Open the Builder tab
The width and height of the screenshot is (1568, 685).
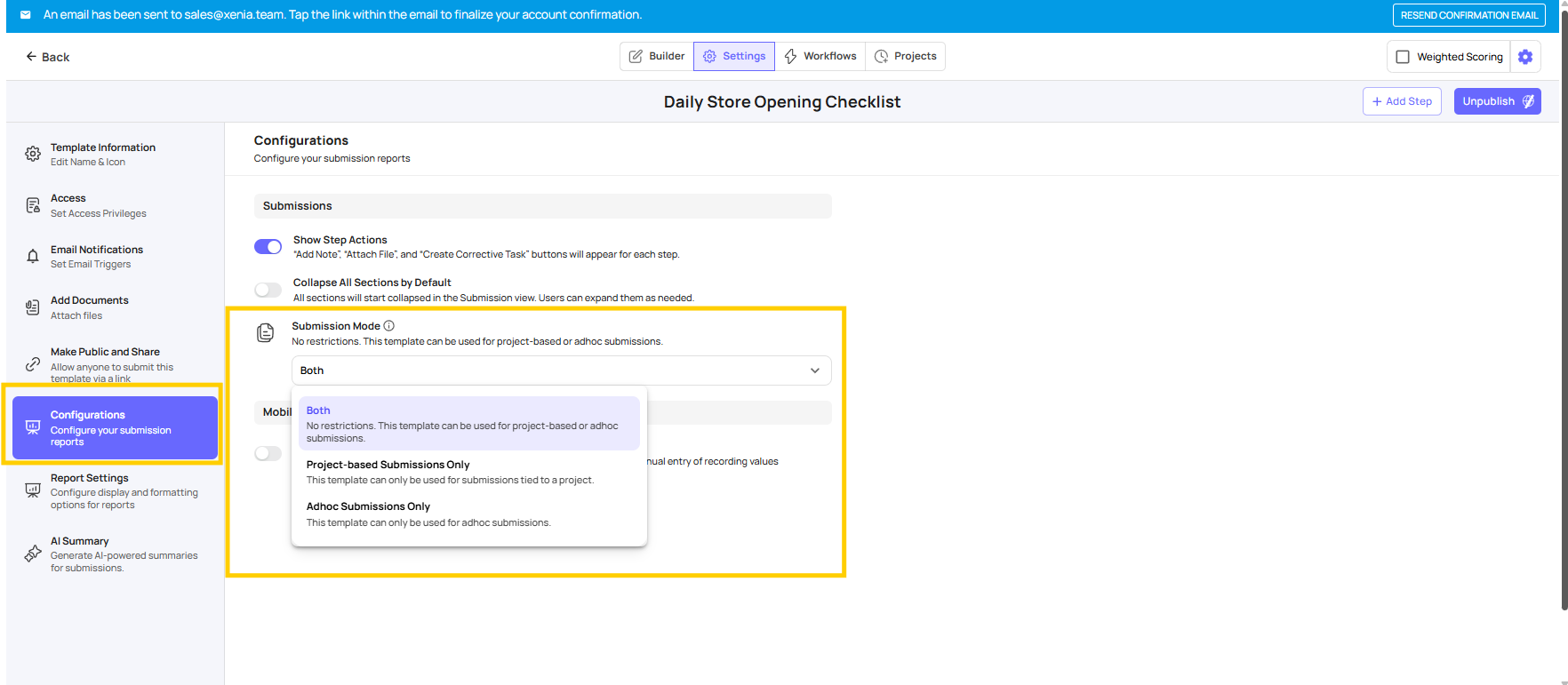657,56
